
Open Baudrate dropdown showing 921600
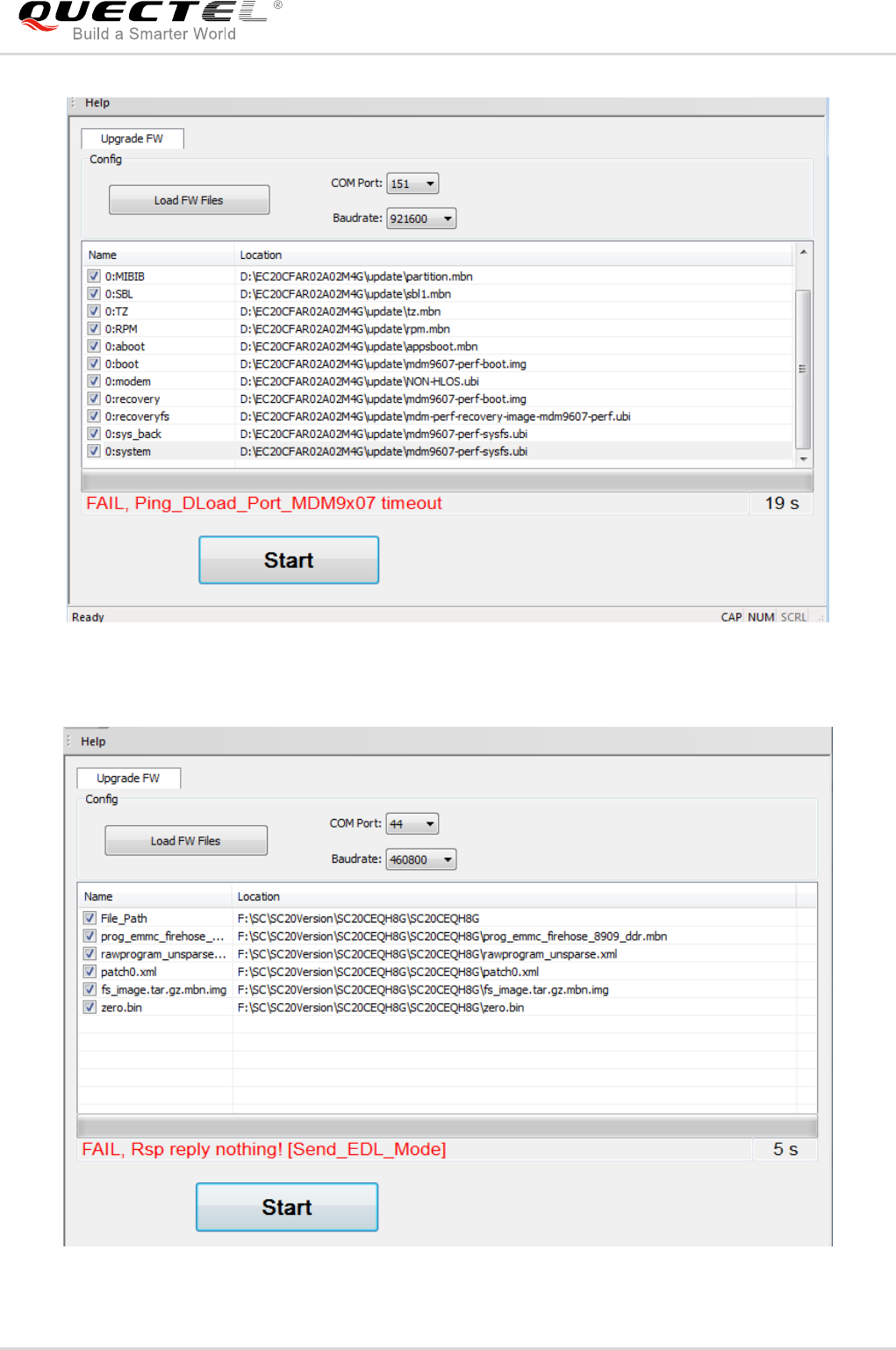421,219
